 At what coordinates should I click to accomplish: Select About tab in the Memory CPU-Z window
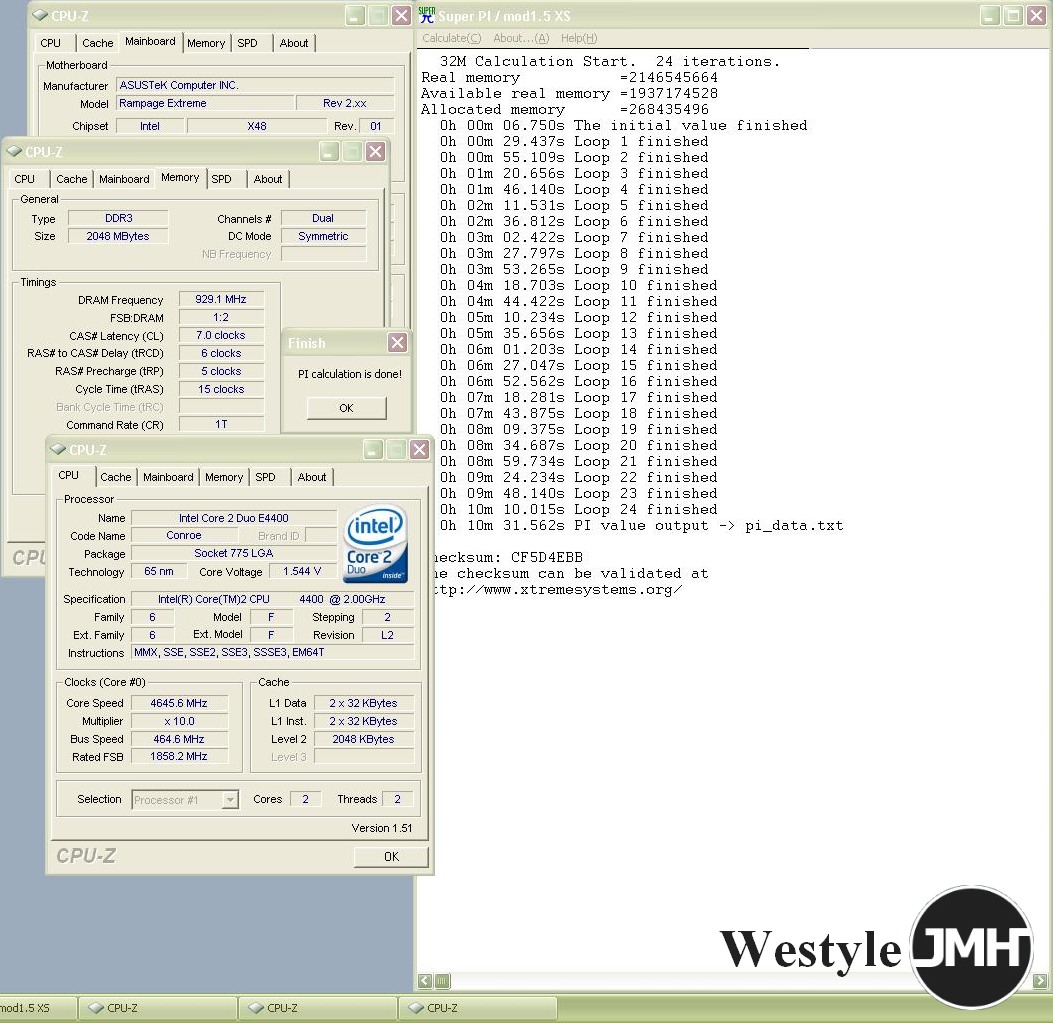268,179
